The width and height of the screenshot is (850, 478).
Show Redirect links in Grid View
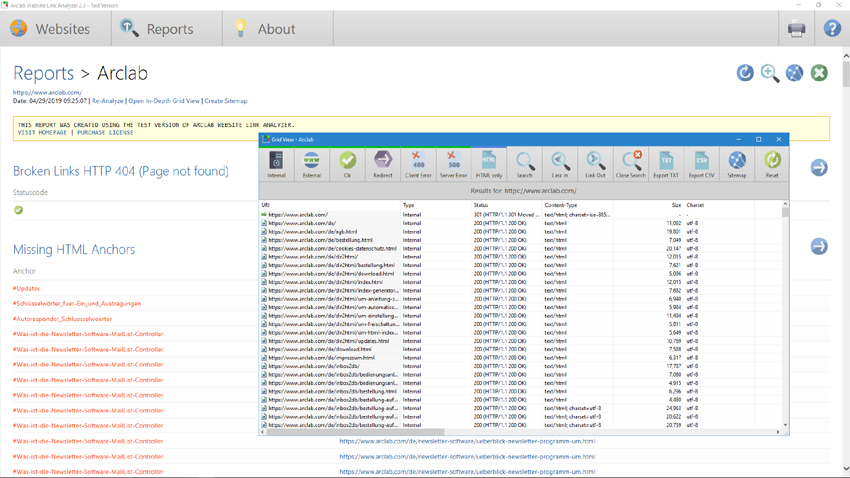(383, 164)
